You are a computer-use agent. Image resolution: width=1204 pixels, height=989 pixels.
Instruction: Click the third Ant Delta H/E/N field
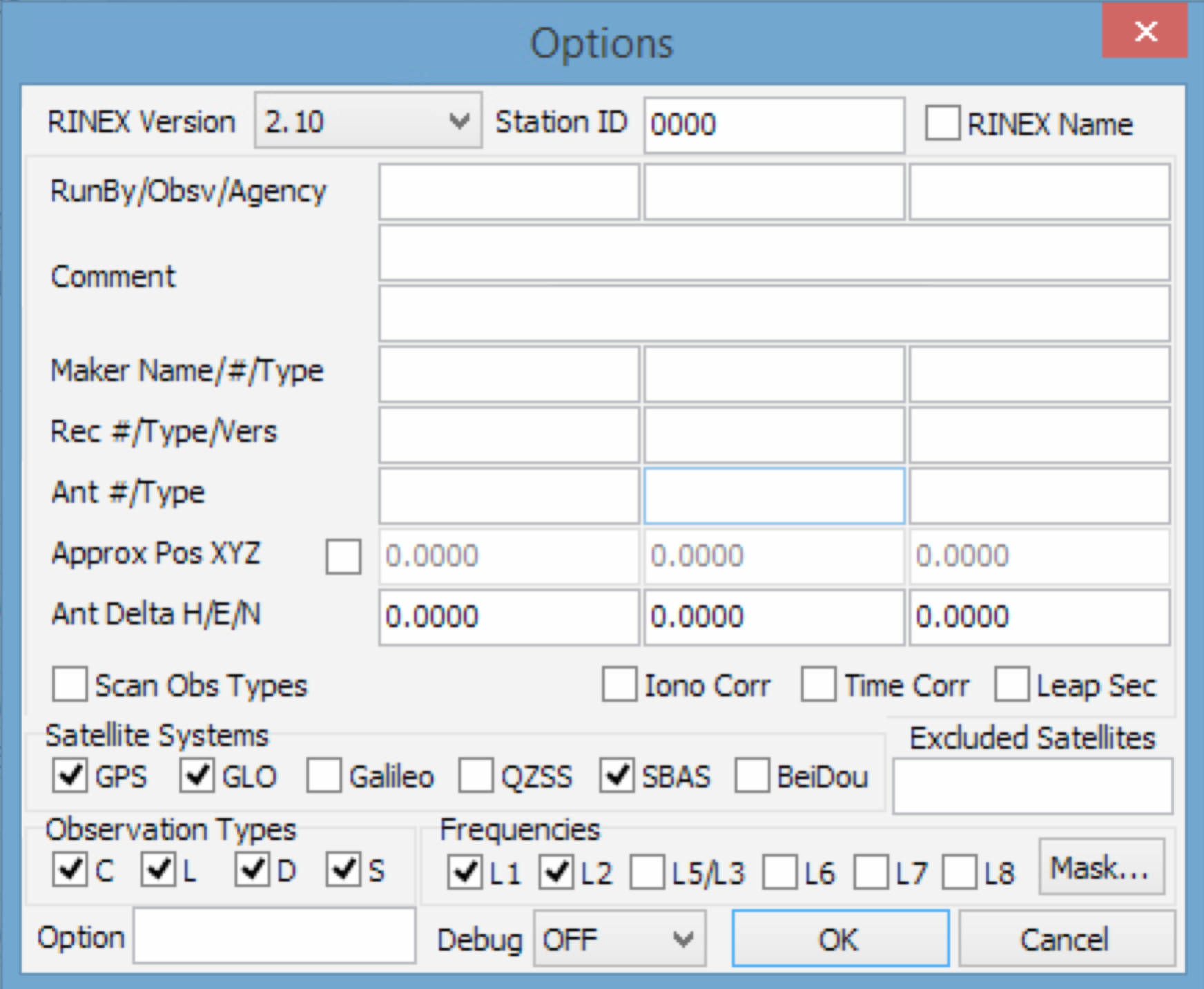1040,617
